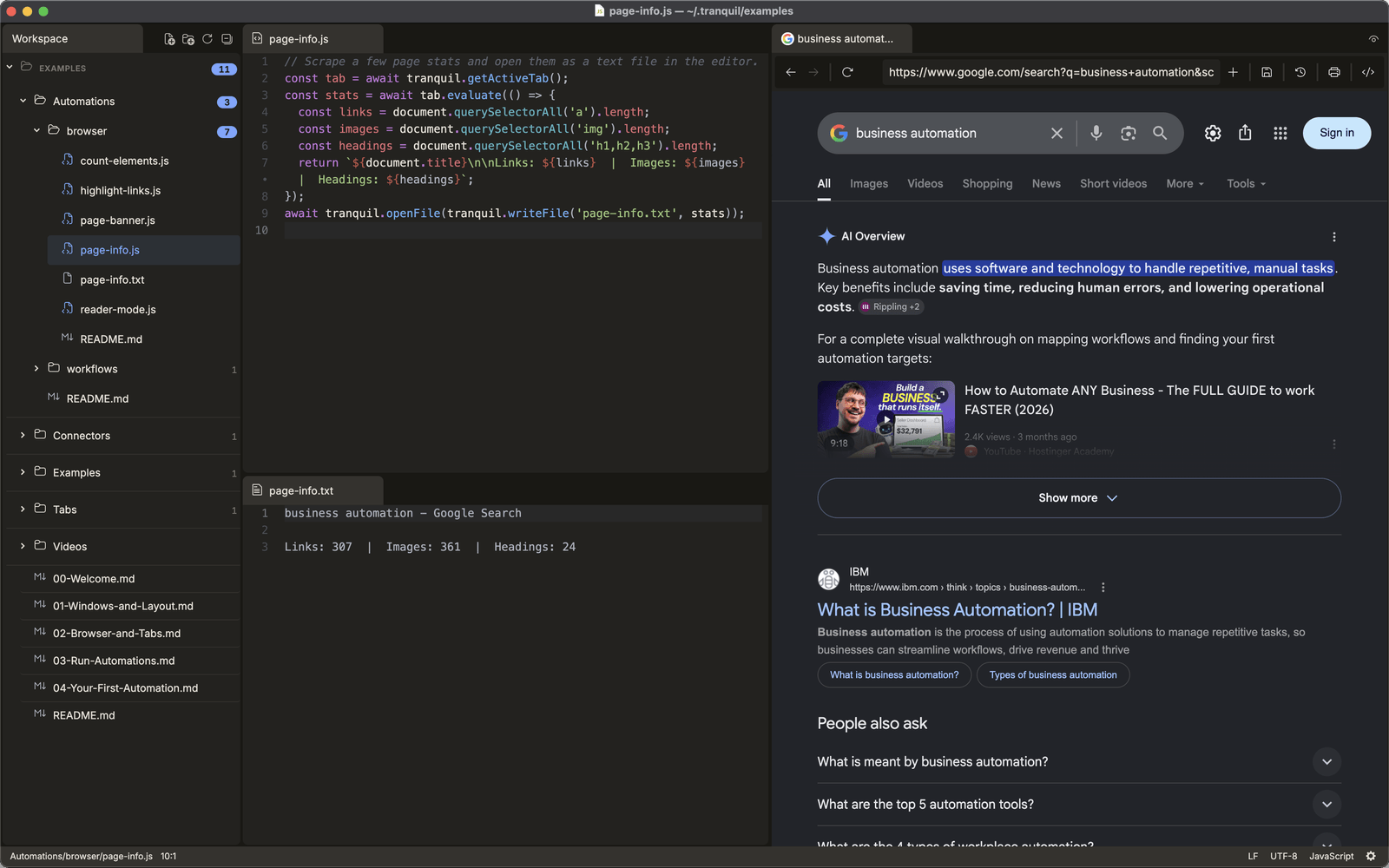Image resolution: width=1389 pixels, height=868 pixels.
Task: Open browser history icon
Action: (1300, 72)
